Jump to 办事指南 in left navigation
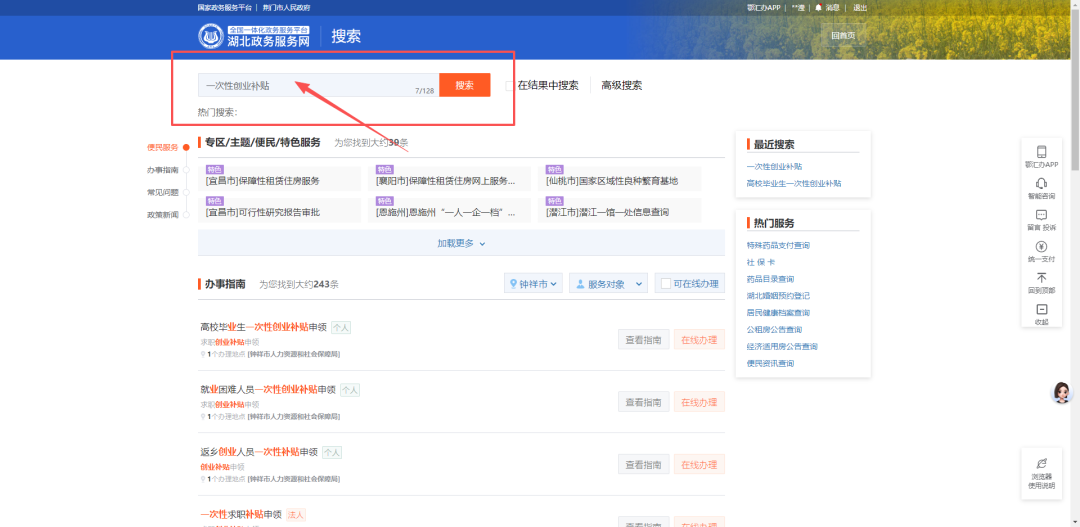1080x527 pixels. coord(163,170)
